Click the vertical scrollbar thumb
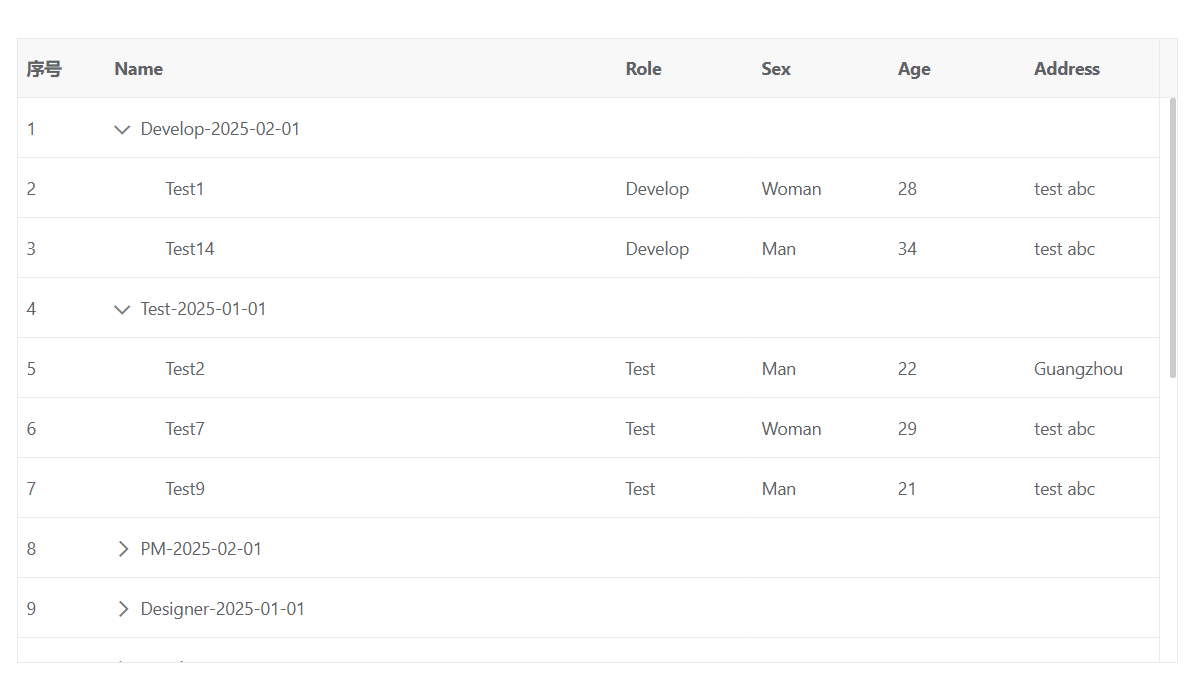Viewport: 1194px width, 695px height. [x=1173, y=238]
